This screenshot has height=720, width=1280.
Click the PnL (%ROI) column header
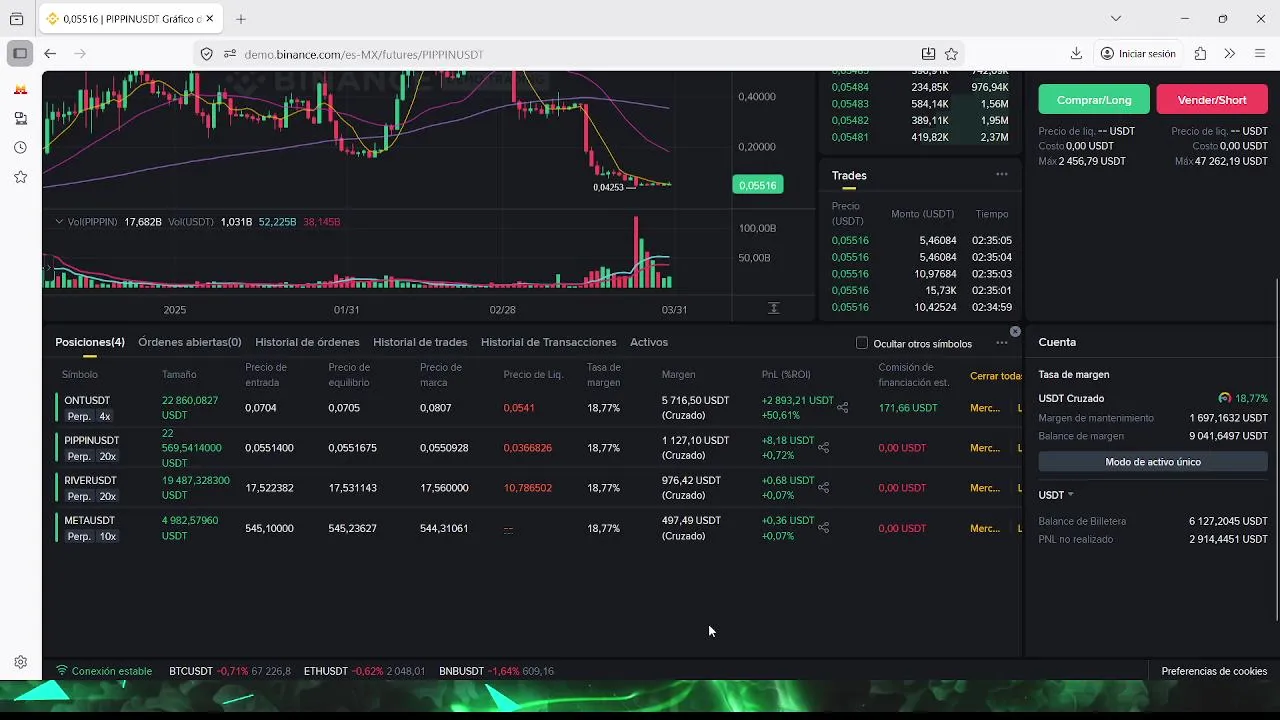786,375
